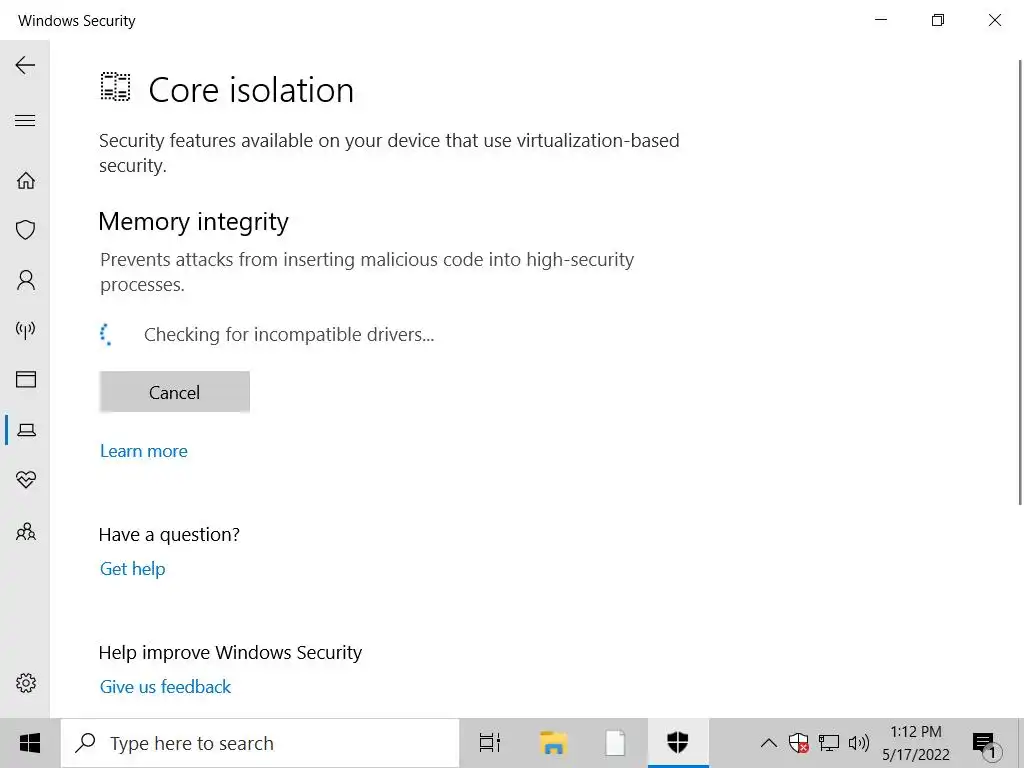Show hidden system tray icons
Screen dimensions: 1024x768
tap(768, 743)
